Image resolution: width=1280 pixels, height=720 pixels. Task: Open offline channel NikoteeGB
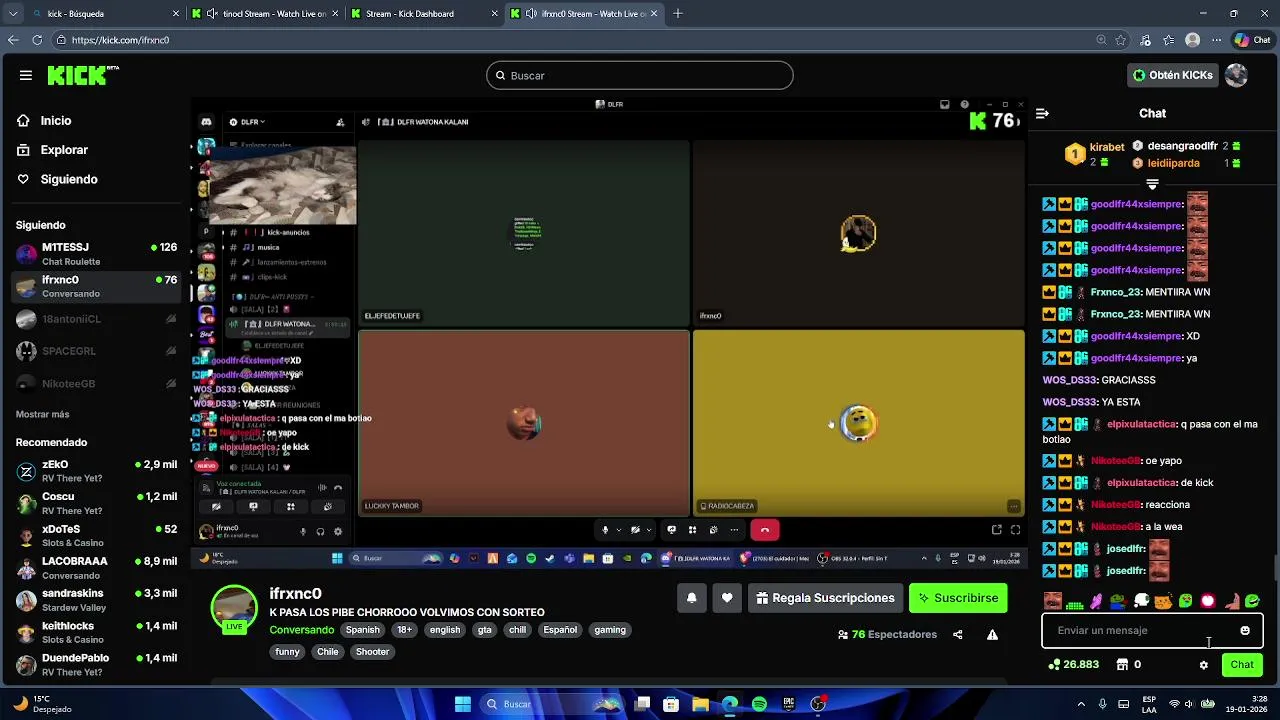[97, 383]
